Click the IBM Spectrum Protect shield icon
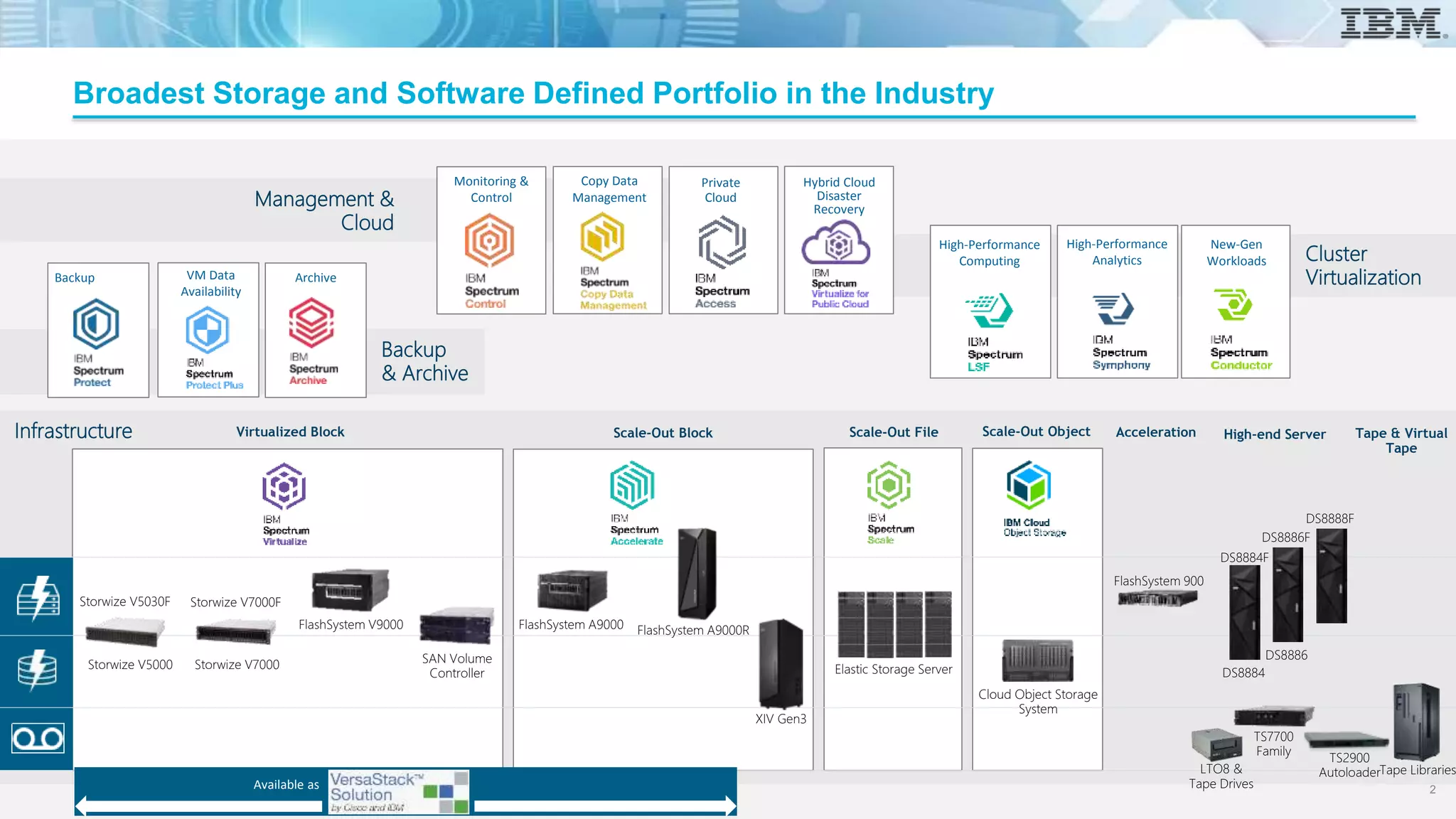The width and height of the screenshot is (1456, 819). (96, 323)
